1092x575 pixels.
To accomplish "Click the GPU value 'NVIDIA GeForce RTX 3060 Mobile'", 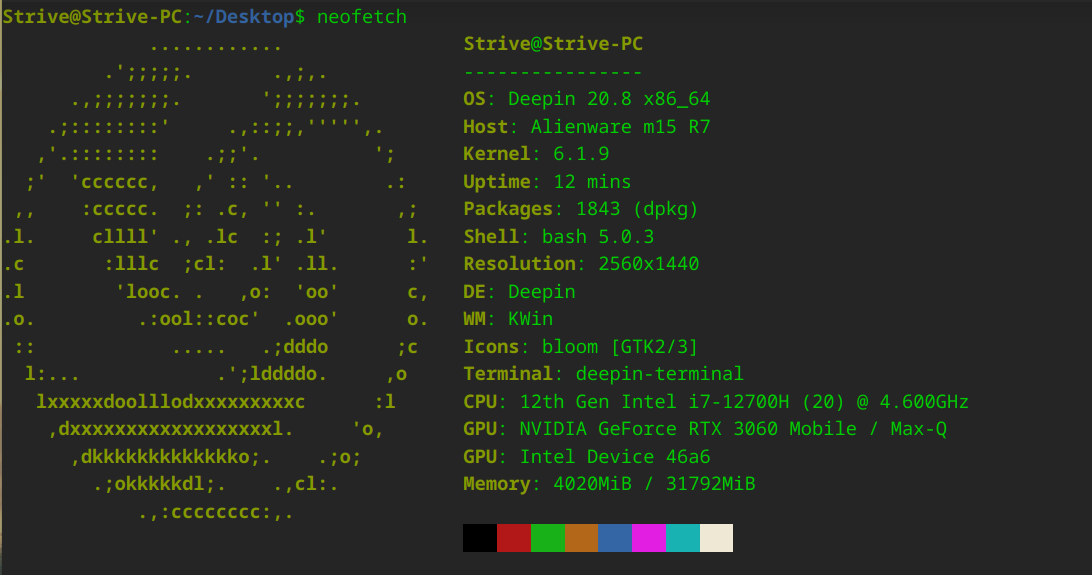I will point(688,429).
